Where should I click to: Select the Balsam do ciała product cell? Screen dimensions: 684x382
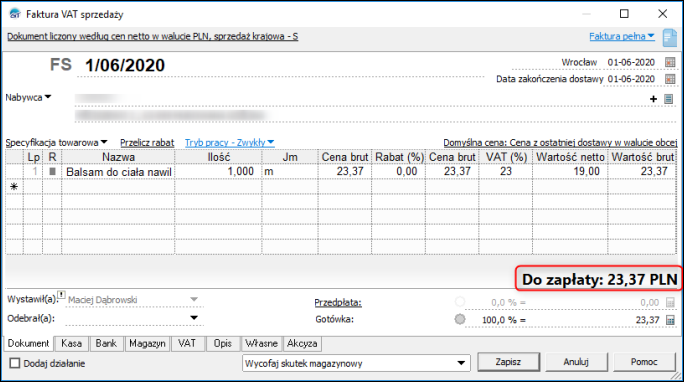118,171
